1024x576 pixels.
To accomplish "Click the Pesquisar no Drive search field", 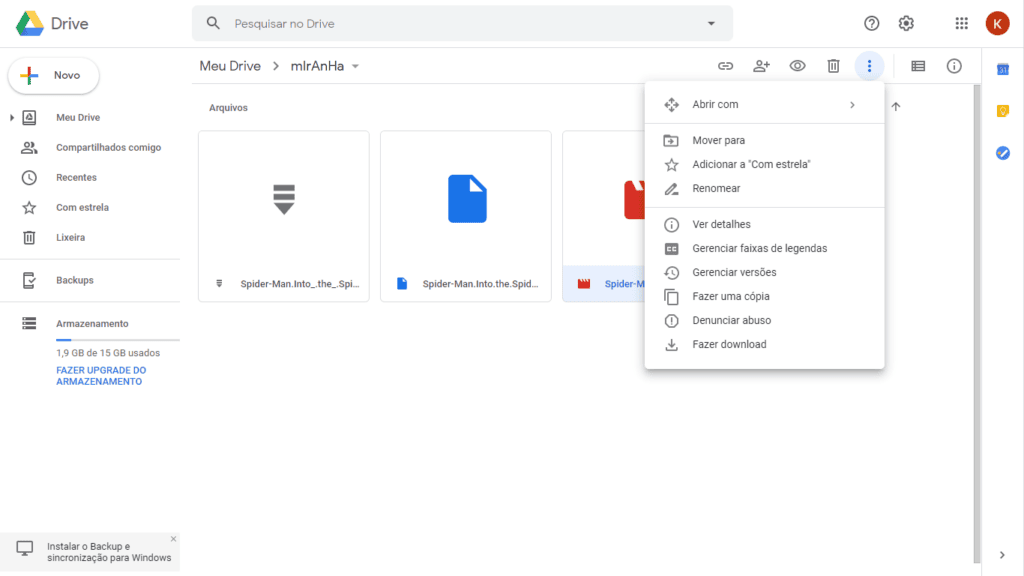I will click(462, 24).
